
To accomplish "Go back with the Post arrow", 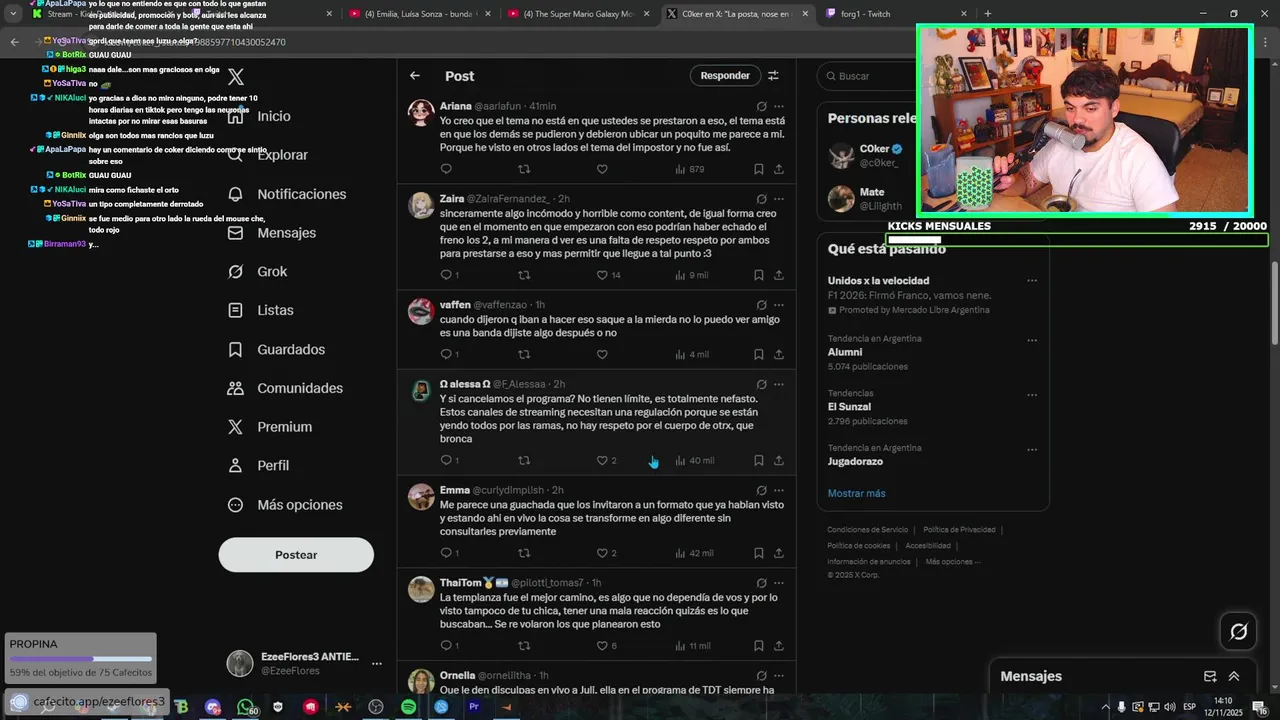I will (x=415, y=76).
